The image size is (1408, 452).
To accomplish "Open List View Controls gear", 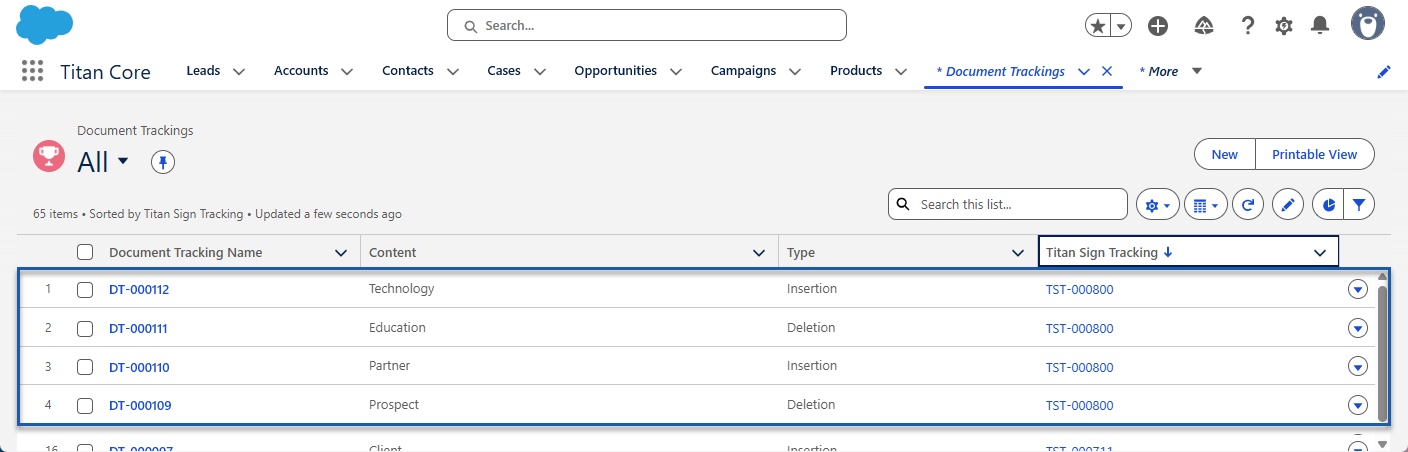I will click(x=1158, y=205).
